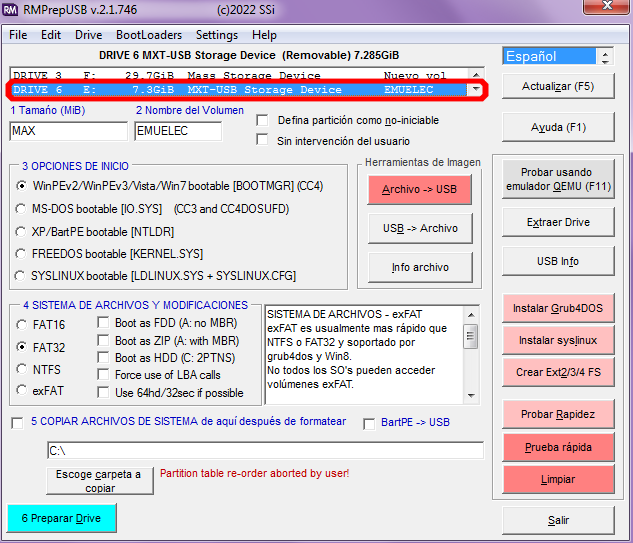Enable Defina partición como no-iniciable checkbox
Image resolution: width=633 pixels, height=543 pixels.
[x=262, y=120]
